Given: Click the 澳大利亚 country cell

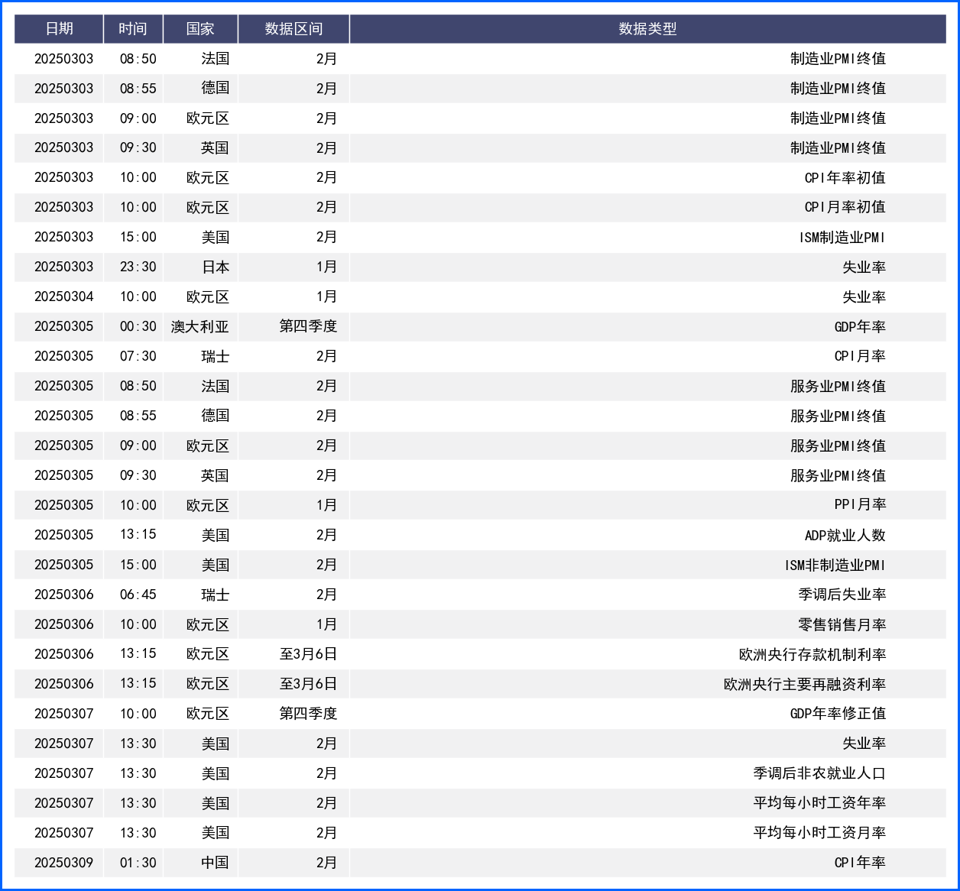Looking at the screenshot, I should pyautogui.click(x=200, y=326).
